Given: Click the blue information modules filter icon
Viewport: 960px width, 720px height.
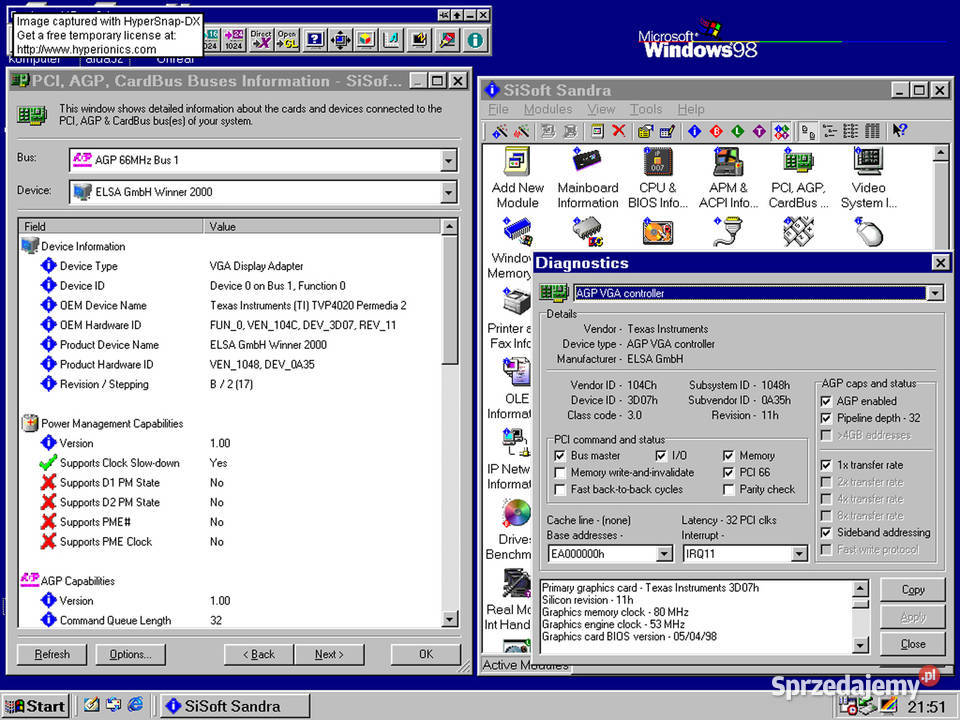Looking at the screenshot, I should click(x=694, y=130).
